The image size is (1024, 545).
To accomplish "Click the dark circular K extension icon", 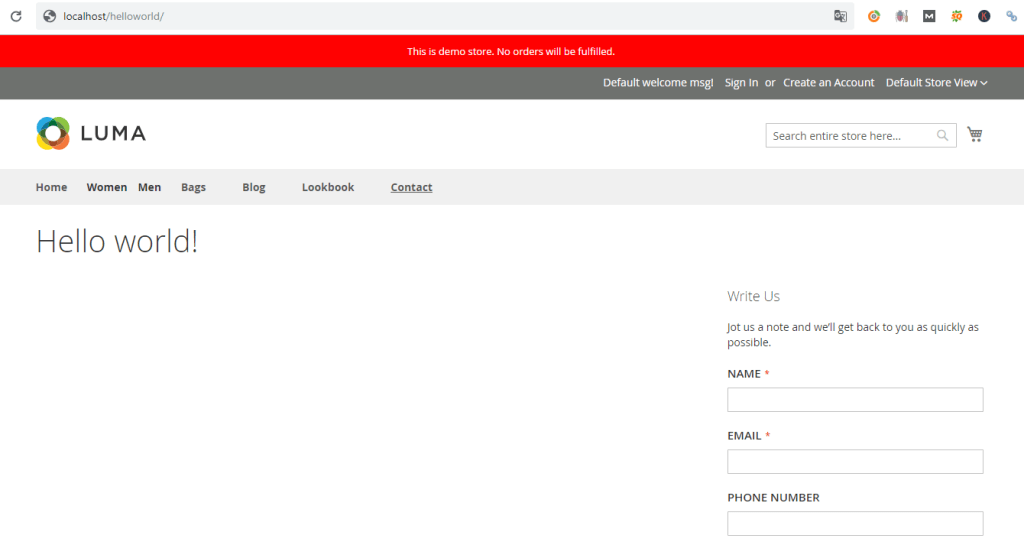I will pyautogui.click(x=984, y=16).
